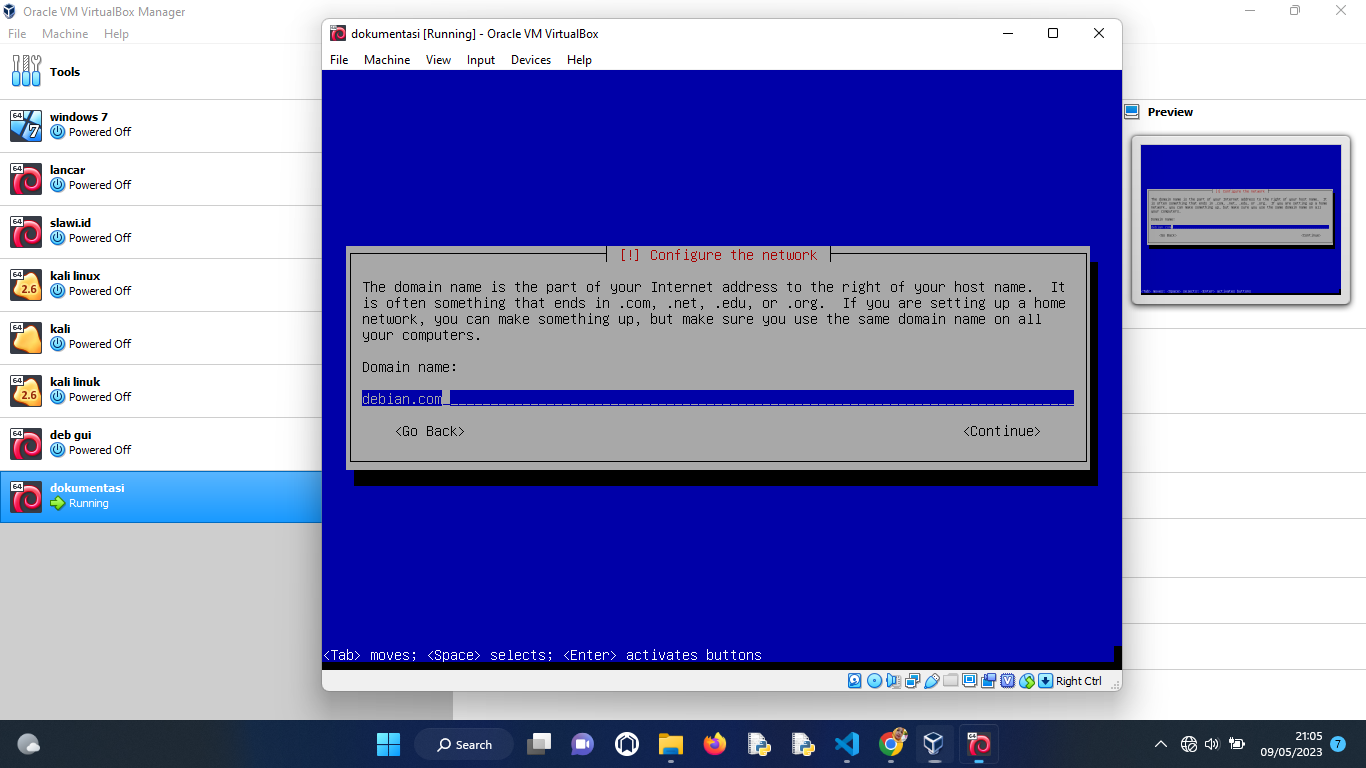
Task: Open the Devices menu
Action: click(x=531, y=60)
